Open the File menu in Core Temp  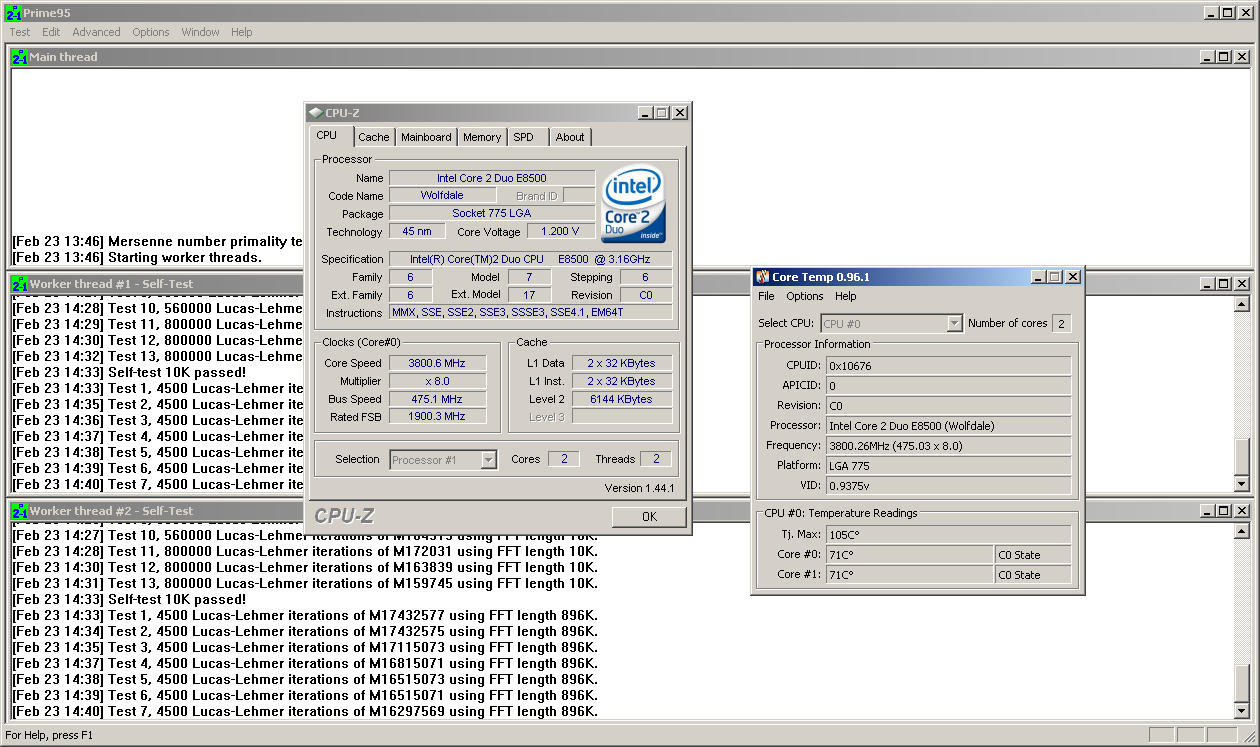click(x=766, y=296)
